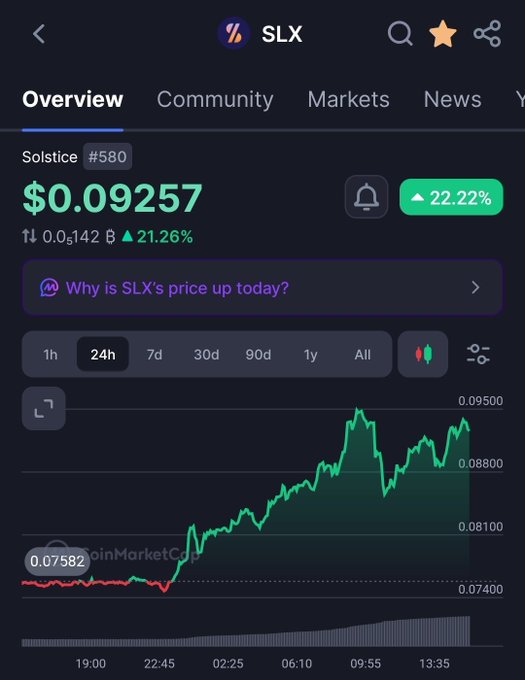Tap the Solstice coin name

[x=50, y=157]
